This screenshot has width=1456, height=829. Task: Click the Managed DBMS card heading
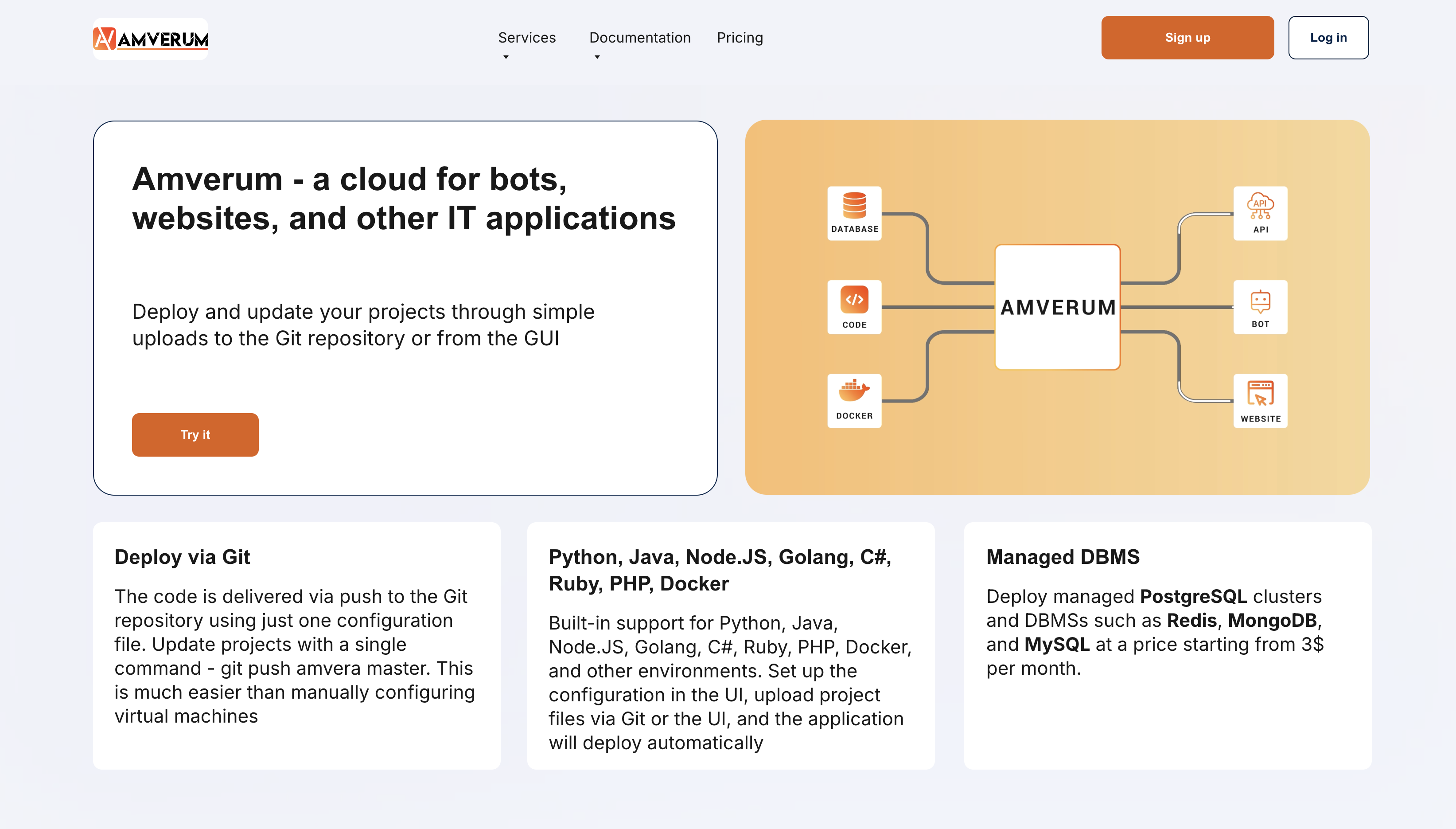[1063, 556]
